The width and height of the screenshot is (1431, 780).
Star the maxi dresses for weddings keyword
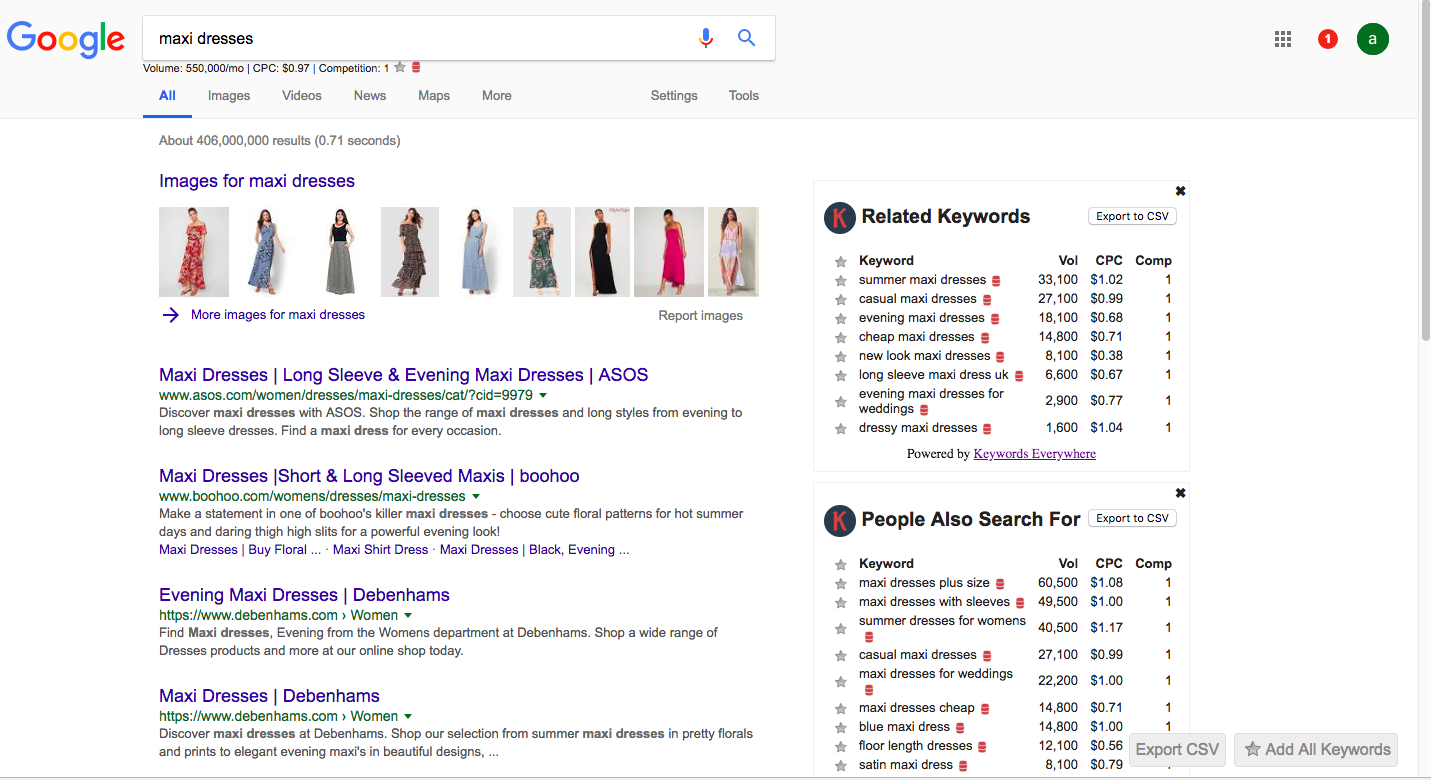point(841,682)
